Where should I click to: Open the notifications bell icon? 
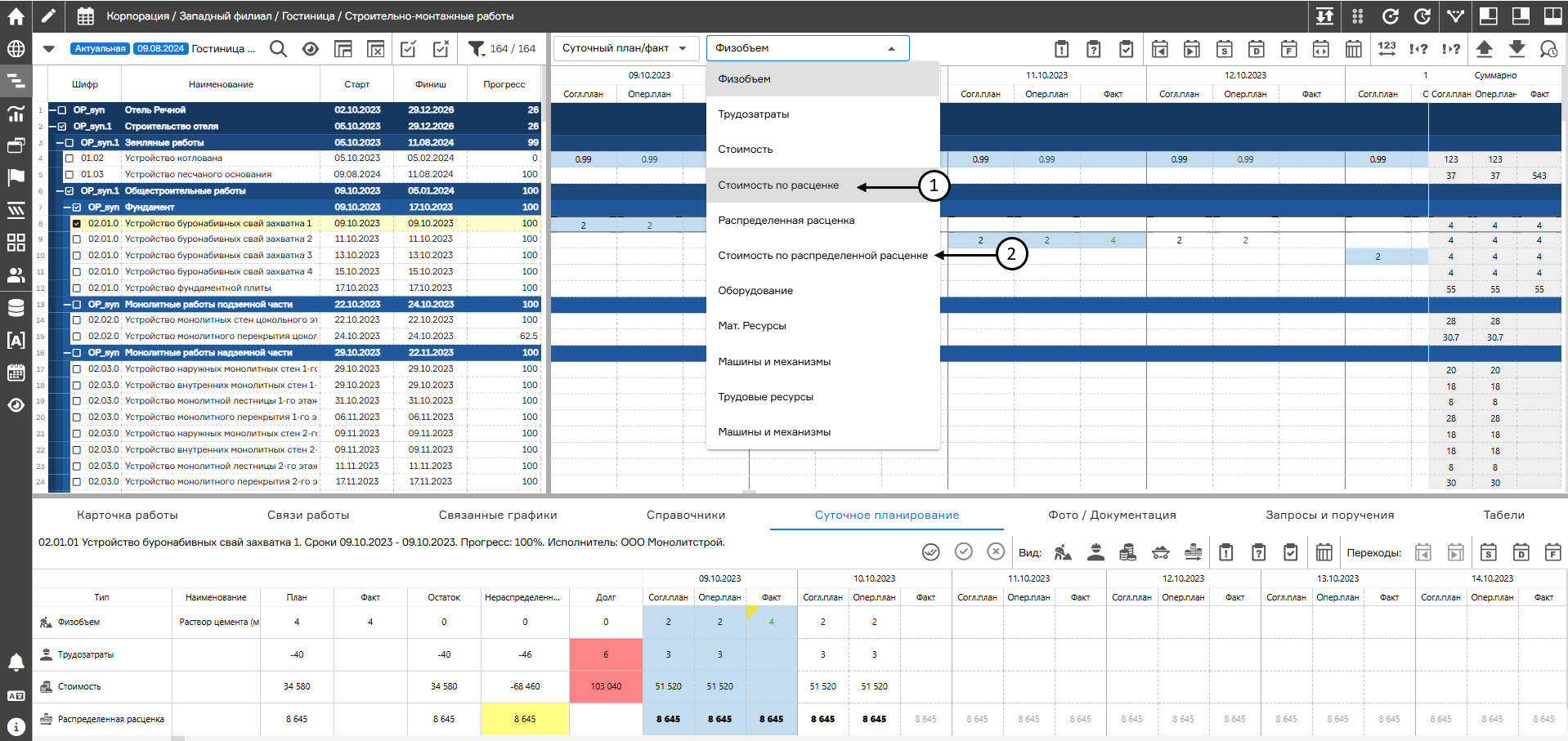(16, 662)
